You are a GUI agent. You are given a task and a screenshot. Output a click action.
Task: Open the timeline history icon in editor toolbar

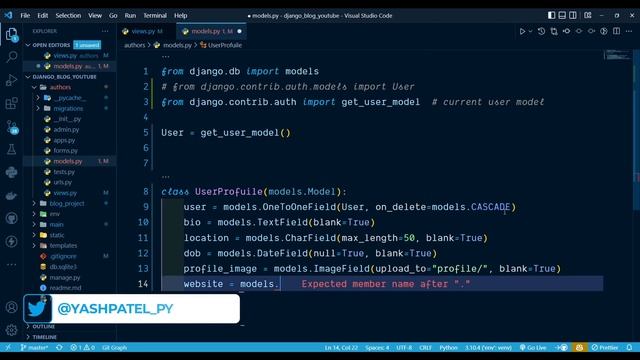pyautogui.click(x=541, y=31)
